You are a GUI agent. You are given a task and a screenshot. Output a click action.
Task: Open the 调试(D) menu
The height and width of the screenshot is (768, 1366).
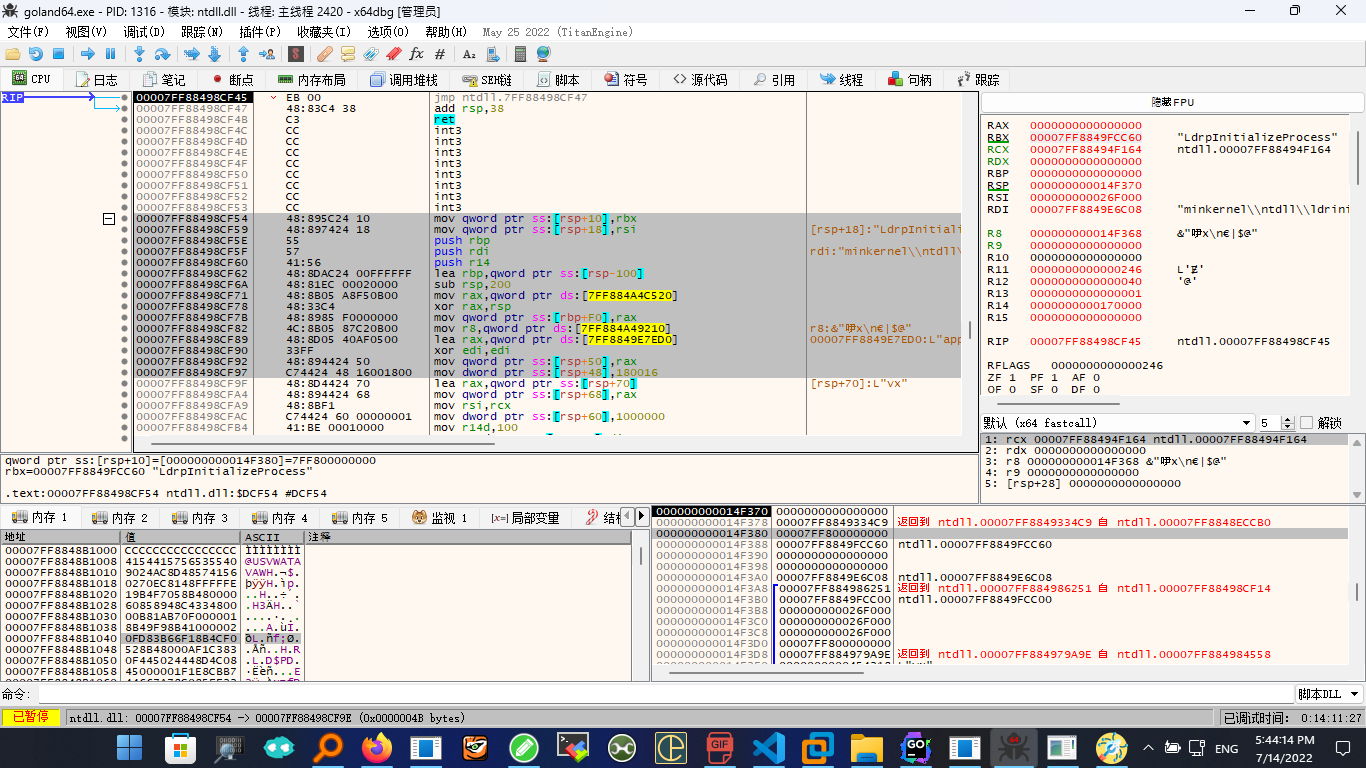[x=144, y=32]
